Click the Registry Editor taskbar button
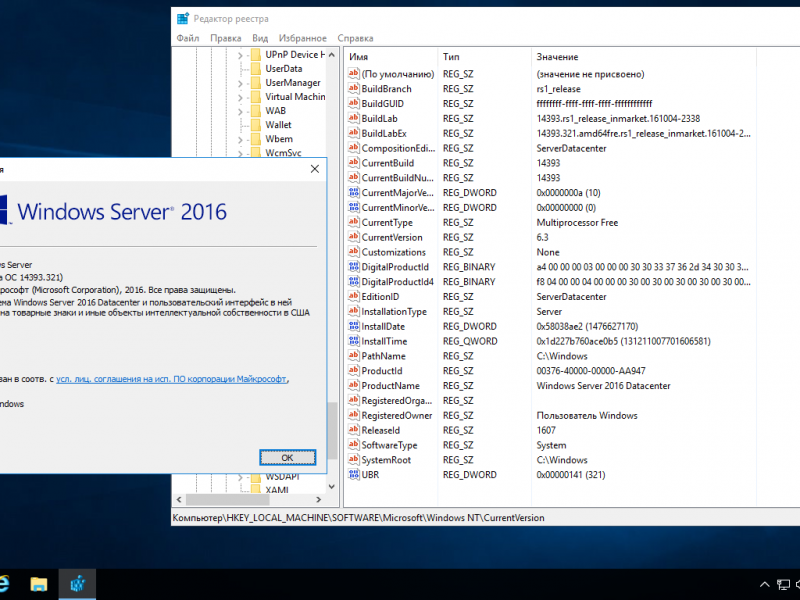The image size is (800, 600). [77, 584]
